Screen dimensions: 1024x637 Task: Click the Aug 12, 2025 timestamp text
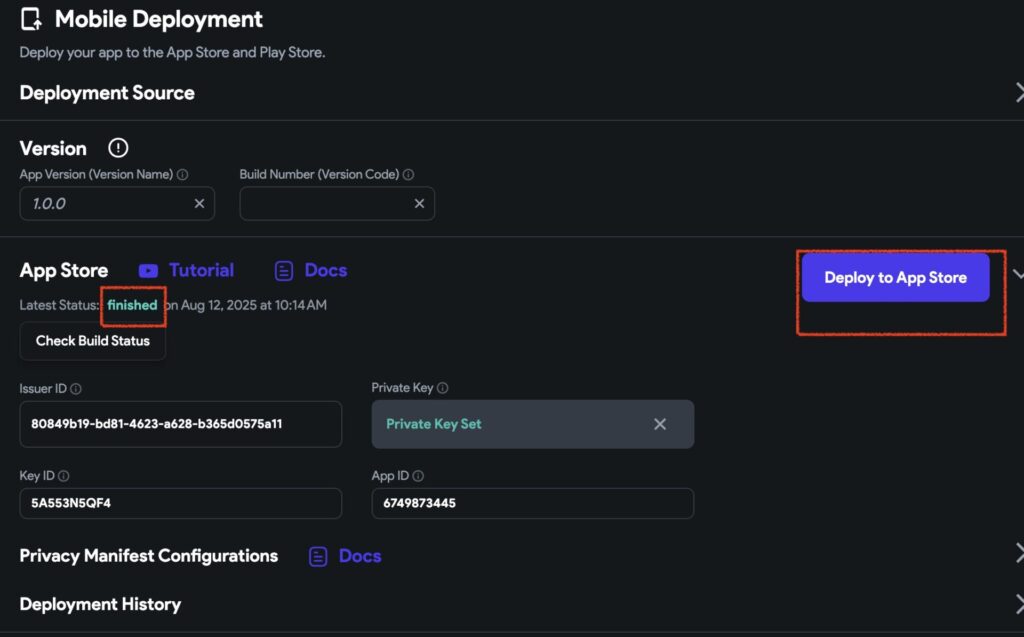click(254, 305)
